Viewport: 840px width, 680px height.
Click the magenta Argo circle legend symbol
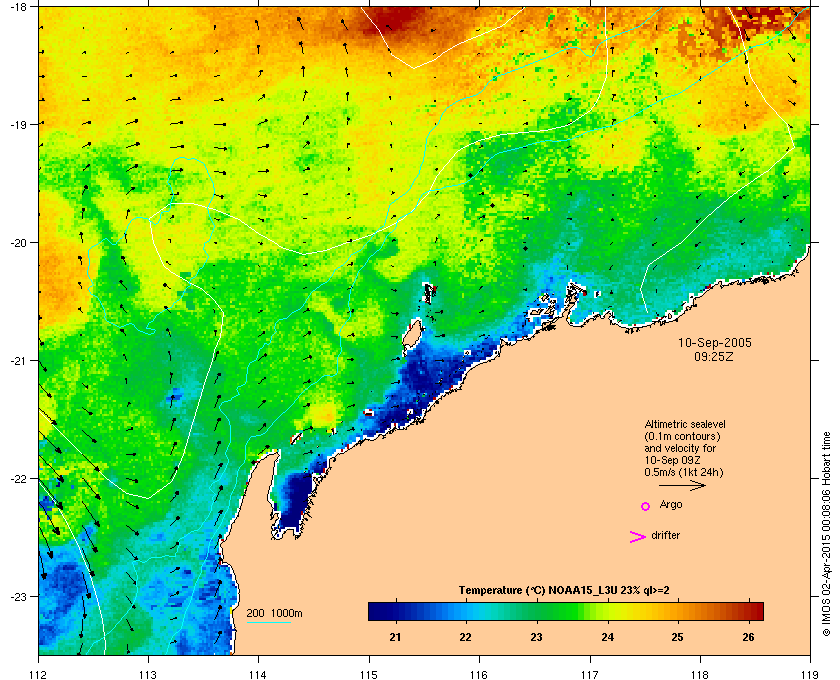[x=646, y=506]
